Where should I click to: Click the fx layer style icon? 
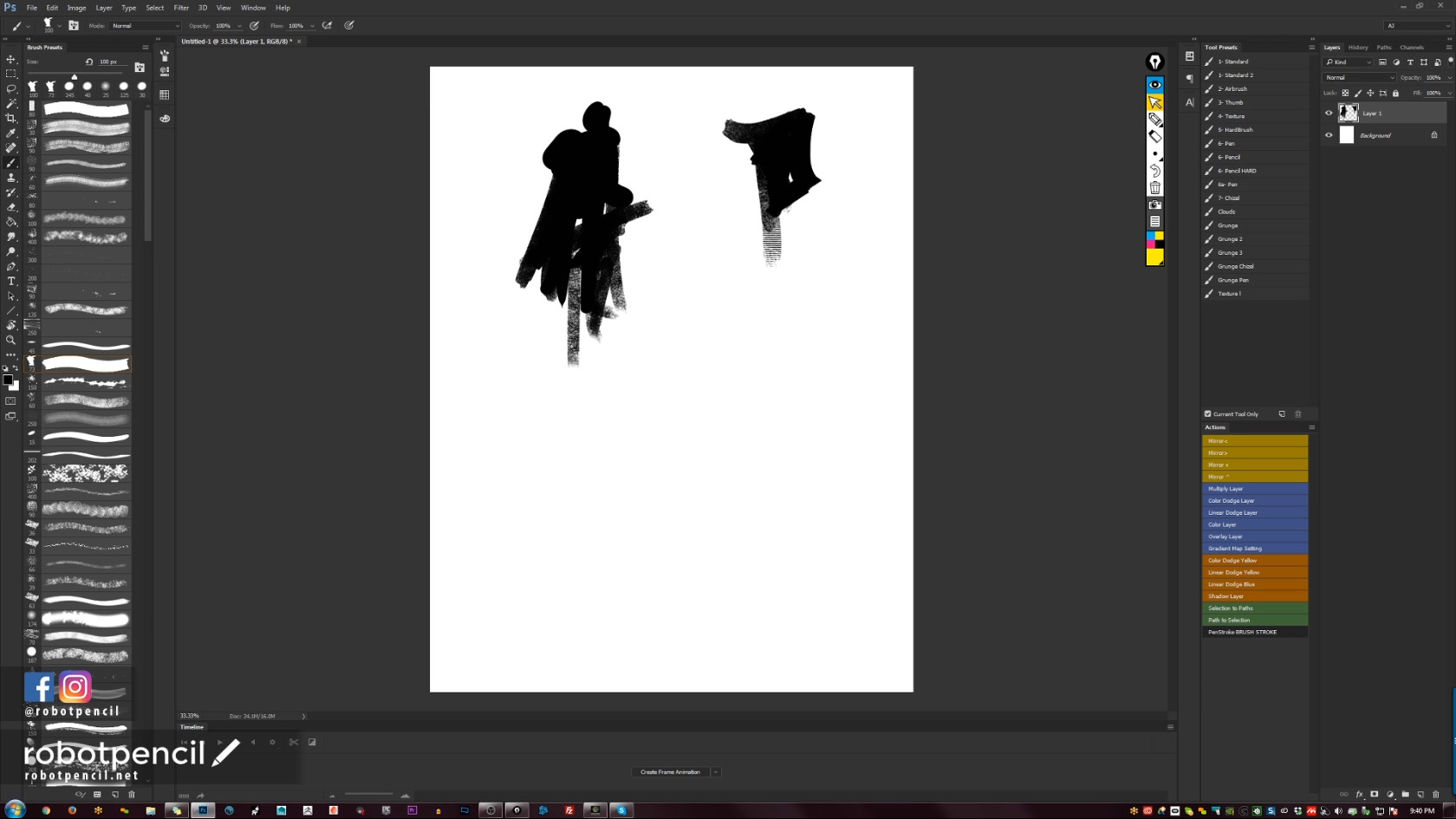click(x=1359, y=794)
